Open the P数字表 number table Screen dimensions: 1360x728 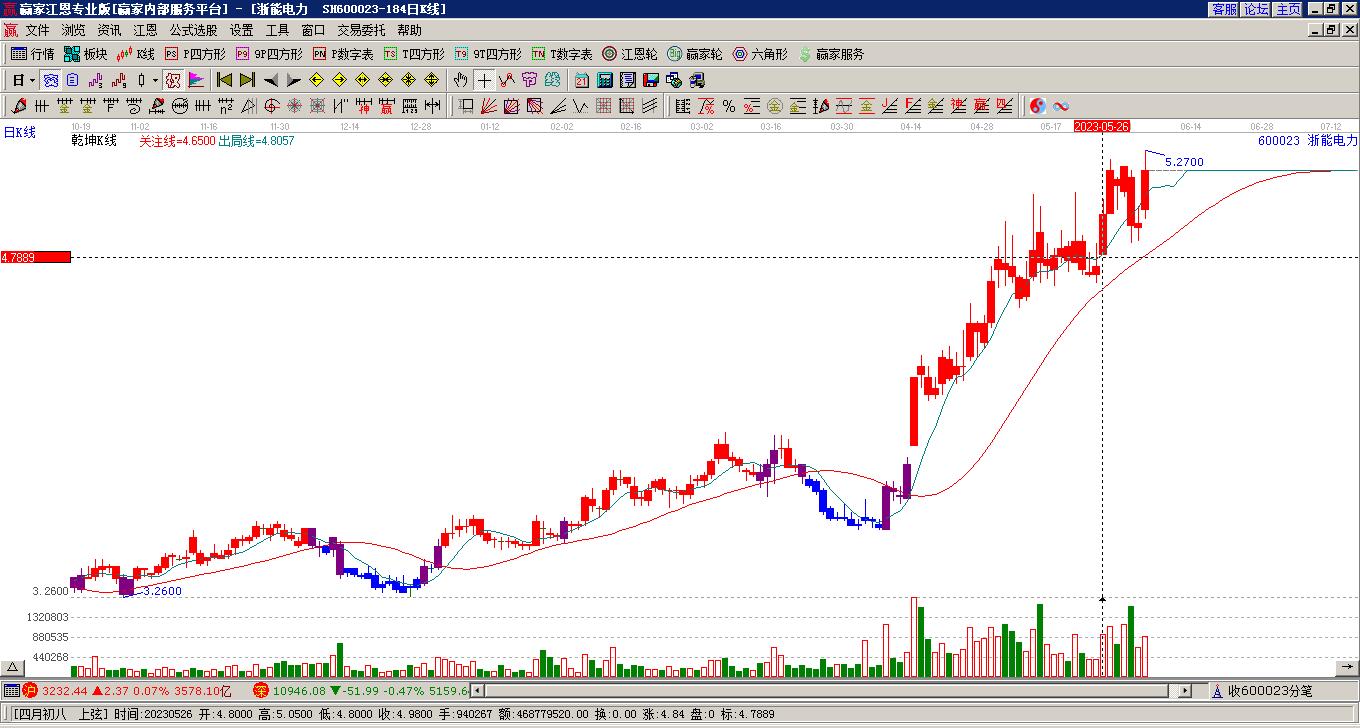pyautogui.click(x=343, y=54)
